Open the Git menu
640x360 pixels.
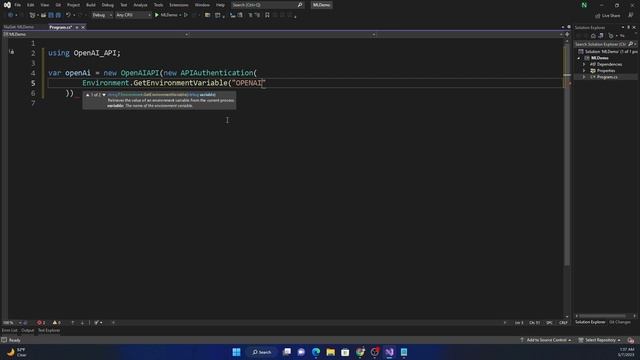pos(58,5)
